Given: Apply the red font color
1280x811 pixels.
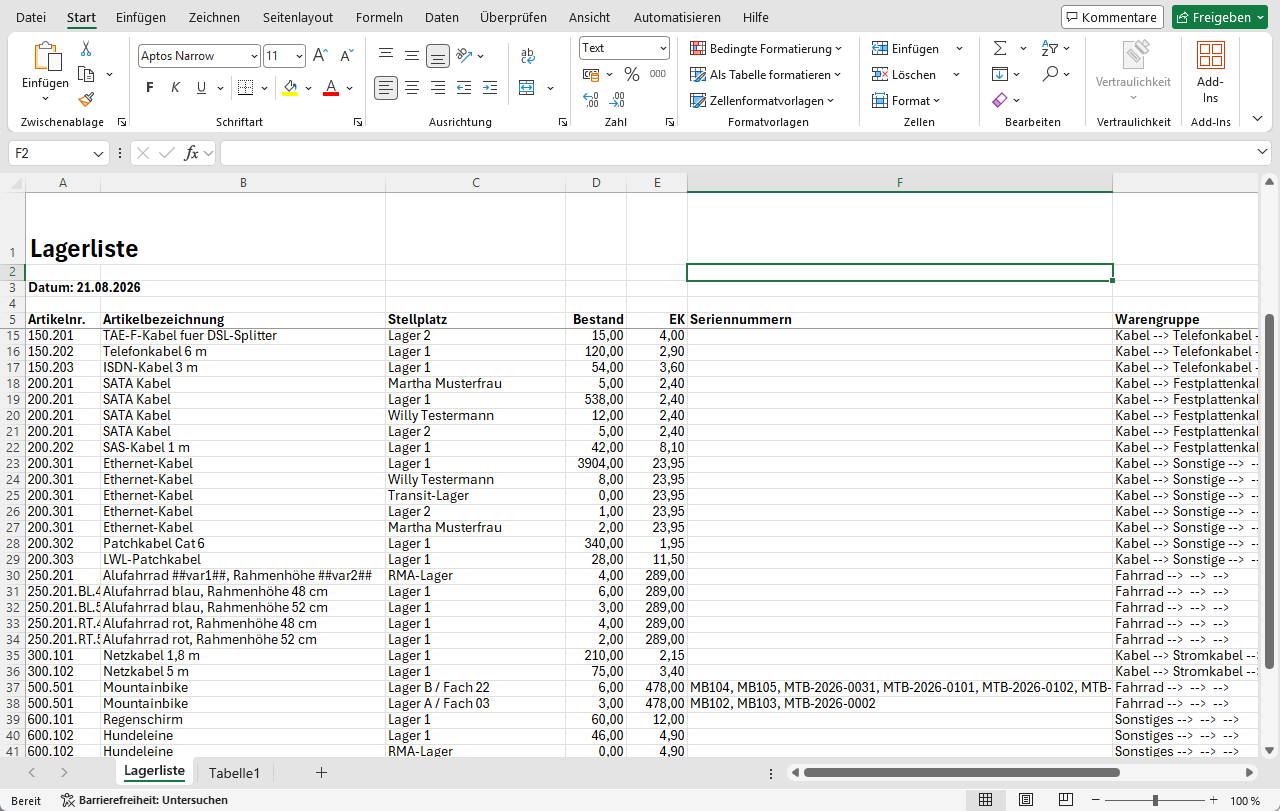Looking at the screenshot, I should (331, 88).
